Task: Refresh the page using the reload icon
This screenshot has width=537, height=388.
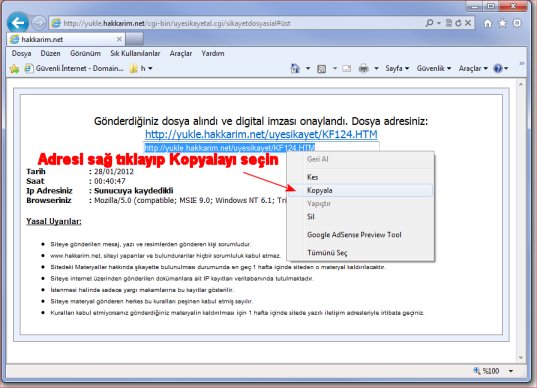Action: 458,23
